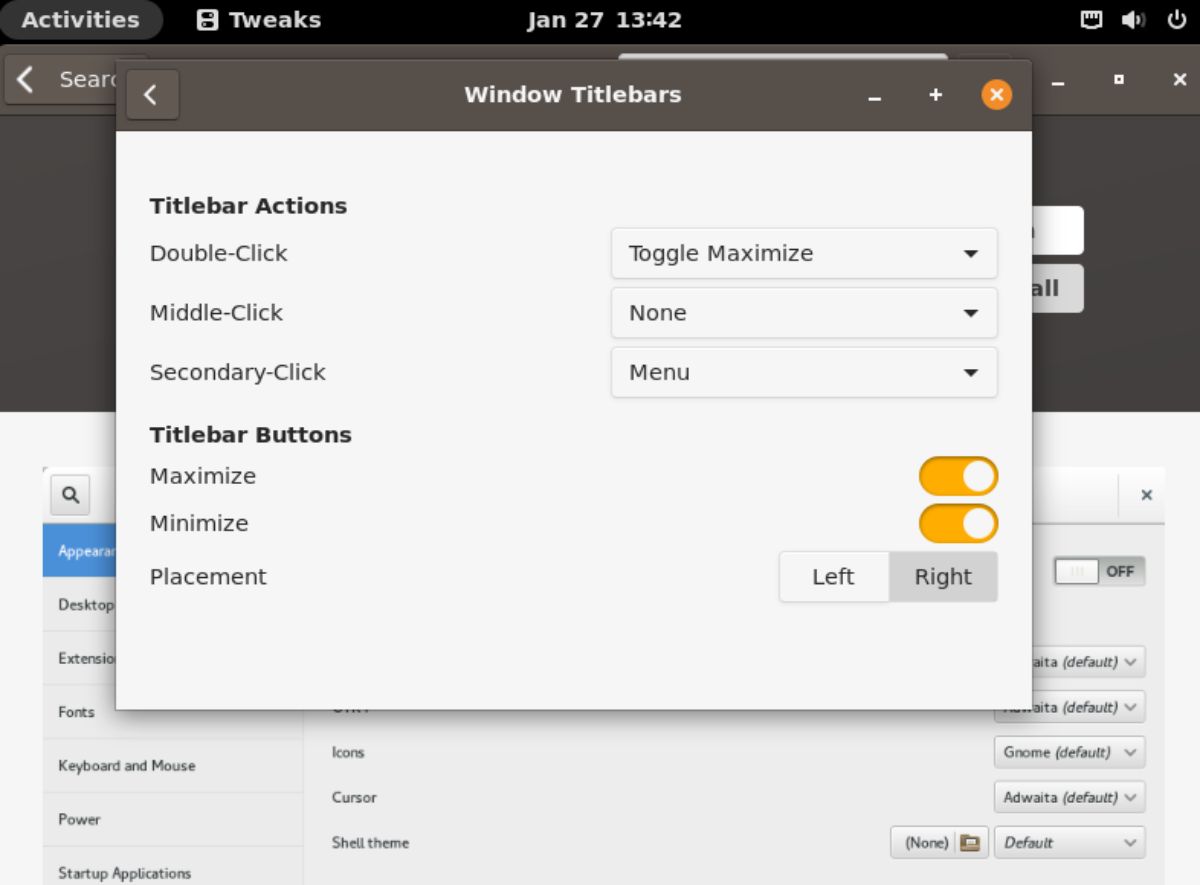Click the folder browse icon beside Shell theme
The image size is (1200, 885).
click(x=968, y=842)
